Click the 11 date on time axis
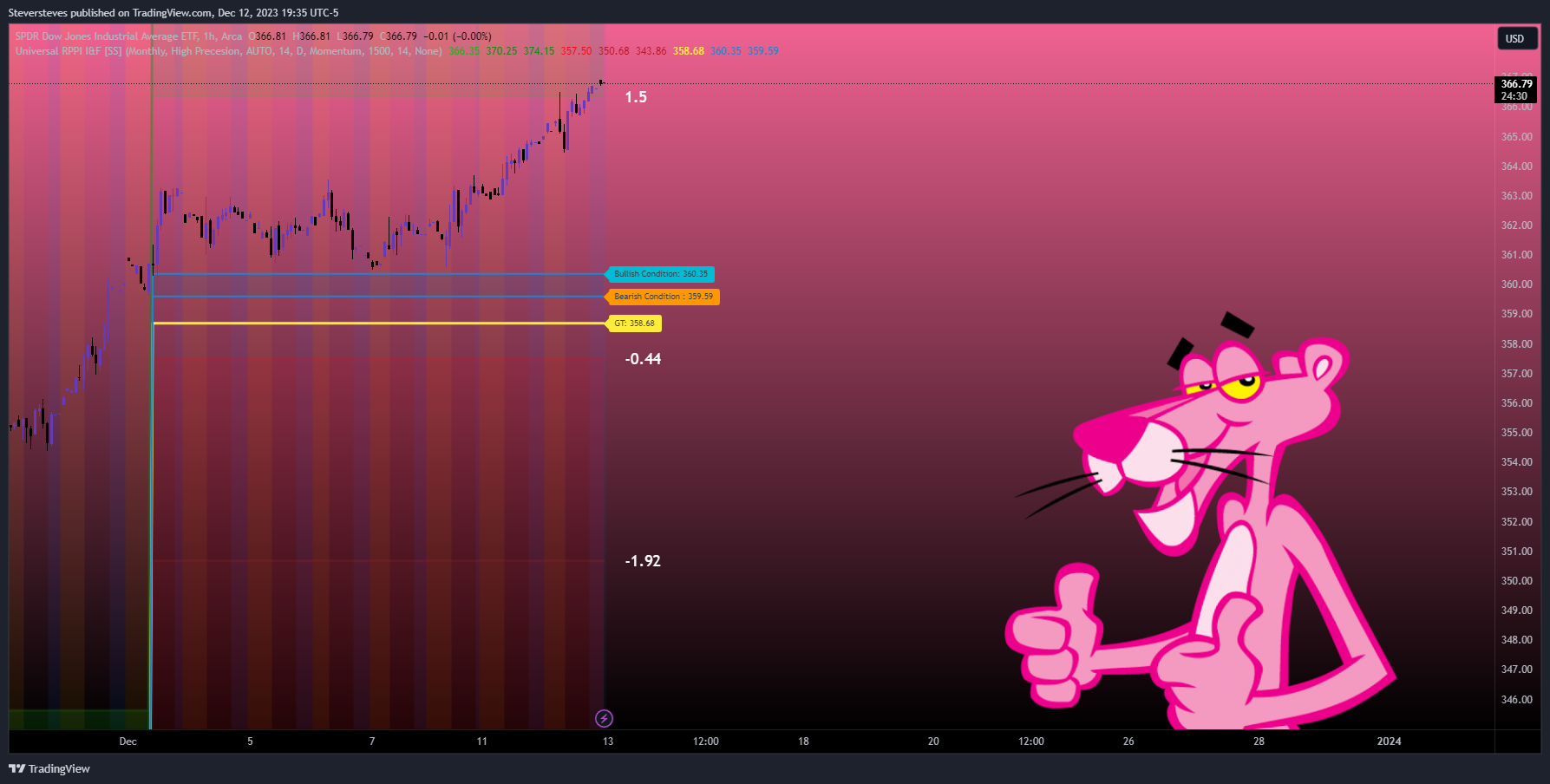This screenshot has width=1550, height=784. (482, 742)
